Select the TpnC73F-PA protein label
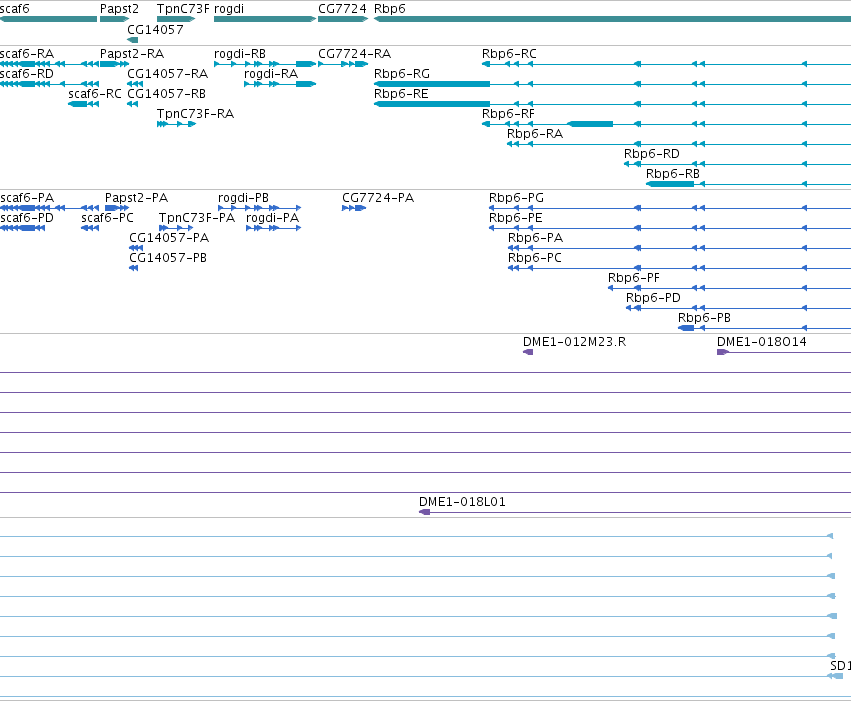 click(197, 218)
